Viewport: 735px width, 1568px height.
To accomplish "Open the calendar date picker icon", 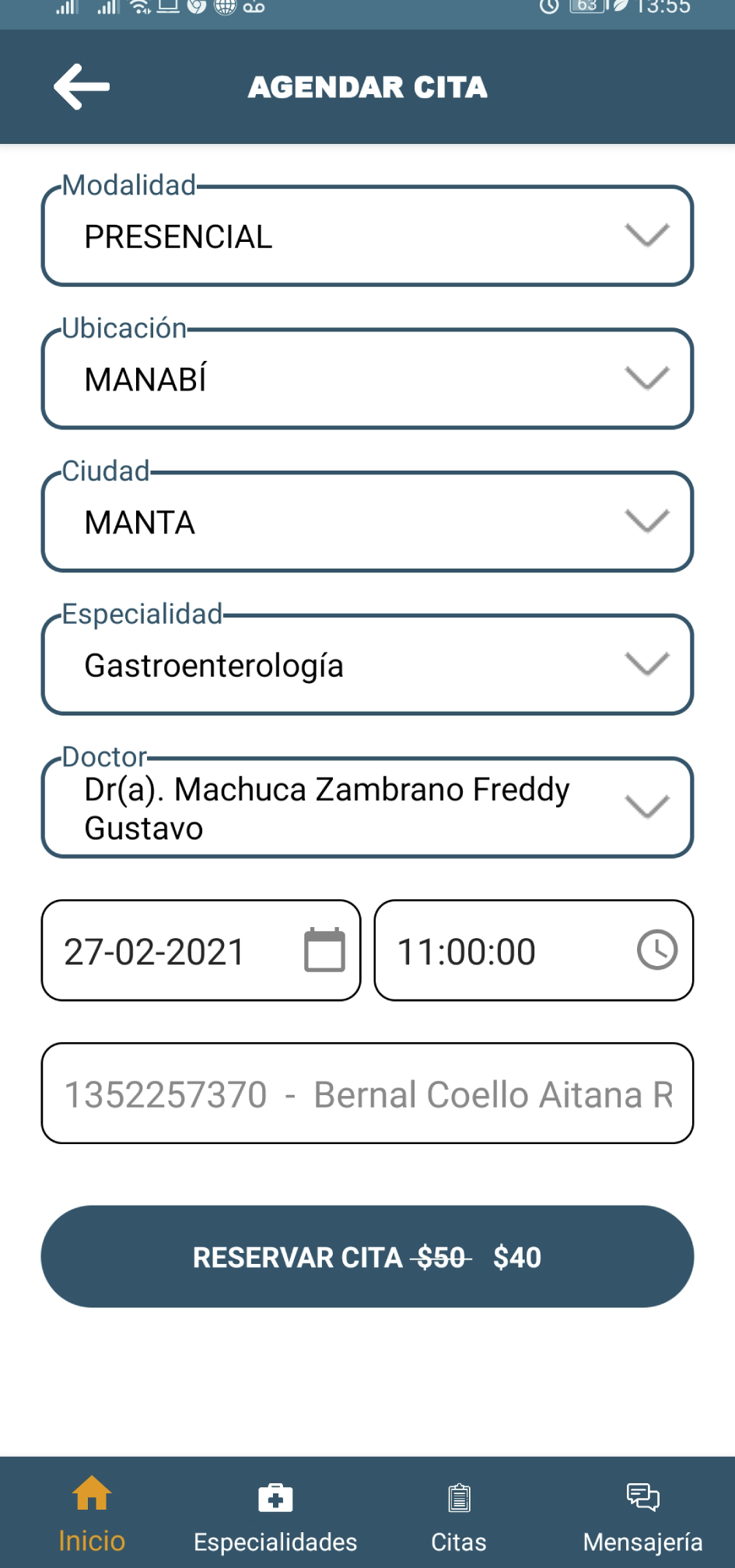I will tap(324, 950).
